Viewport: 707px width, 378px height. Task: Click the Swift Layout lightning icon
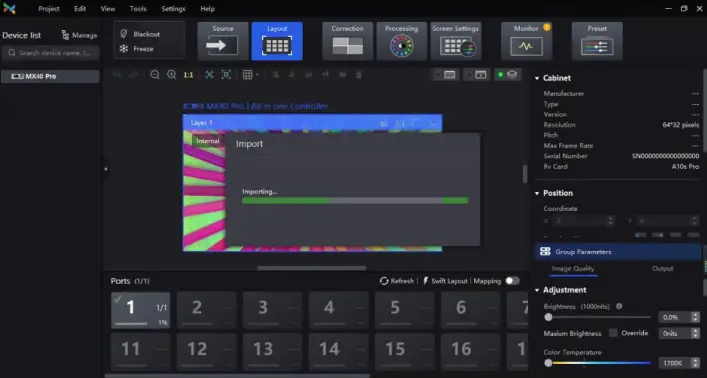(425, 281)
